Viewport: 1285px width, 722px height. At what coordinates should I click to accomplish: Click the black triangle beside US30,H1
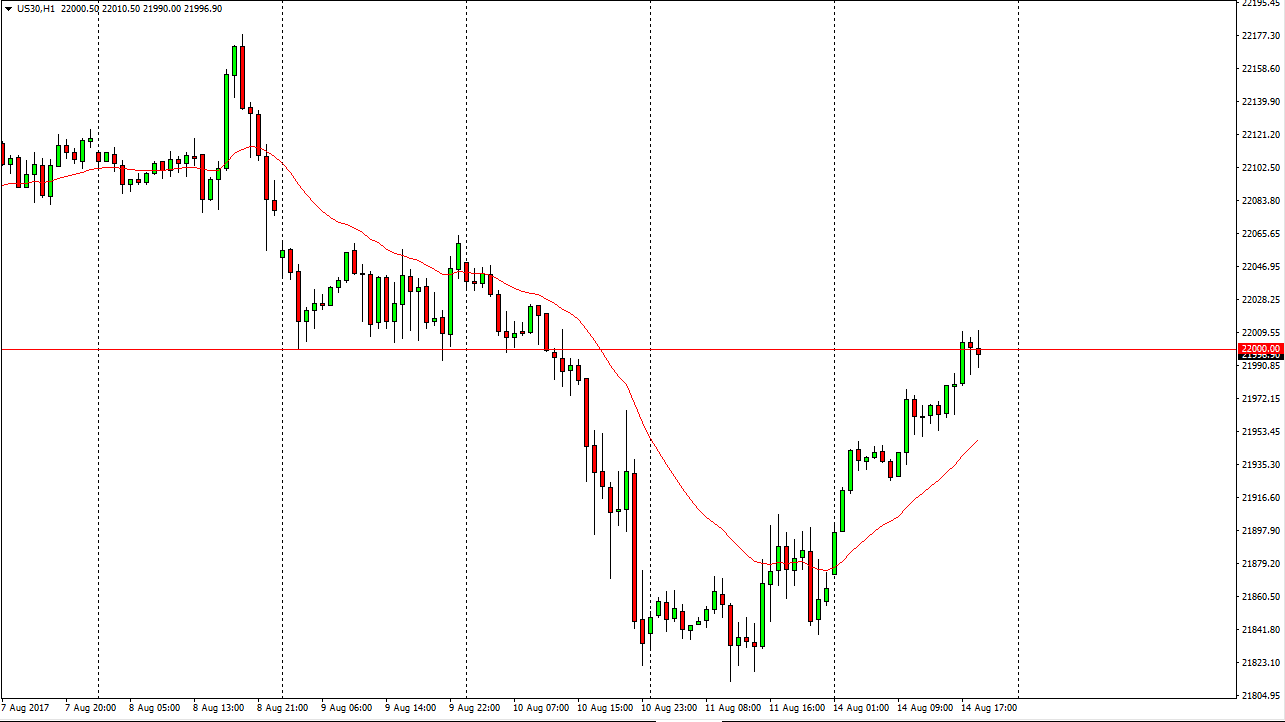(x=8, y=8)
